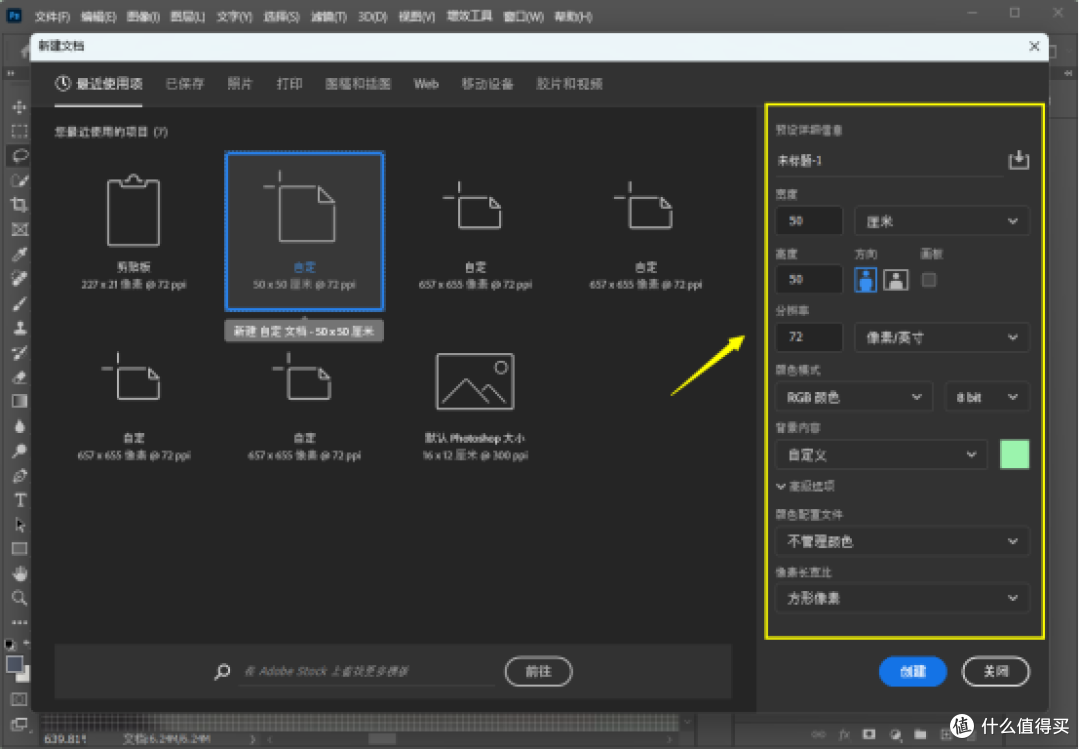This screenshot has height=749, width=1080.
Task: Open the 自定义 background contents dropdown
Action: 881,455
